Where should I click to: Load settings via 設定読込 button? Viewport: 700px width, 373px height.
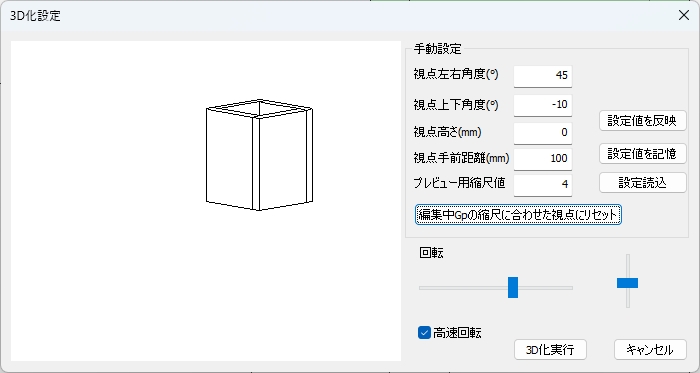click(x=642, y=182)
